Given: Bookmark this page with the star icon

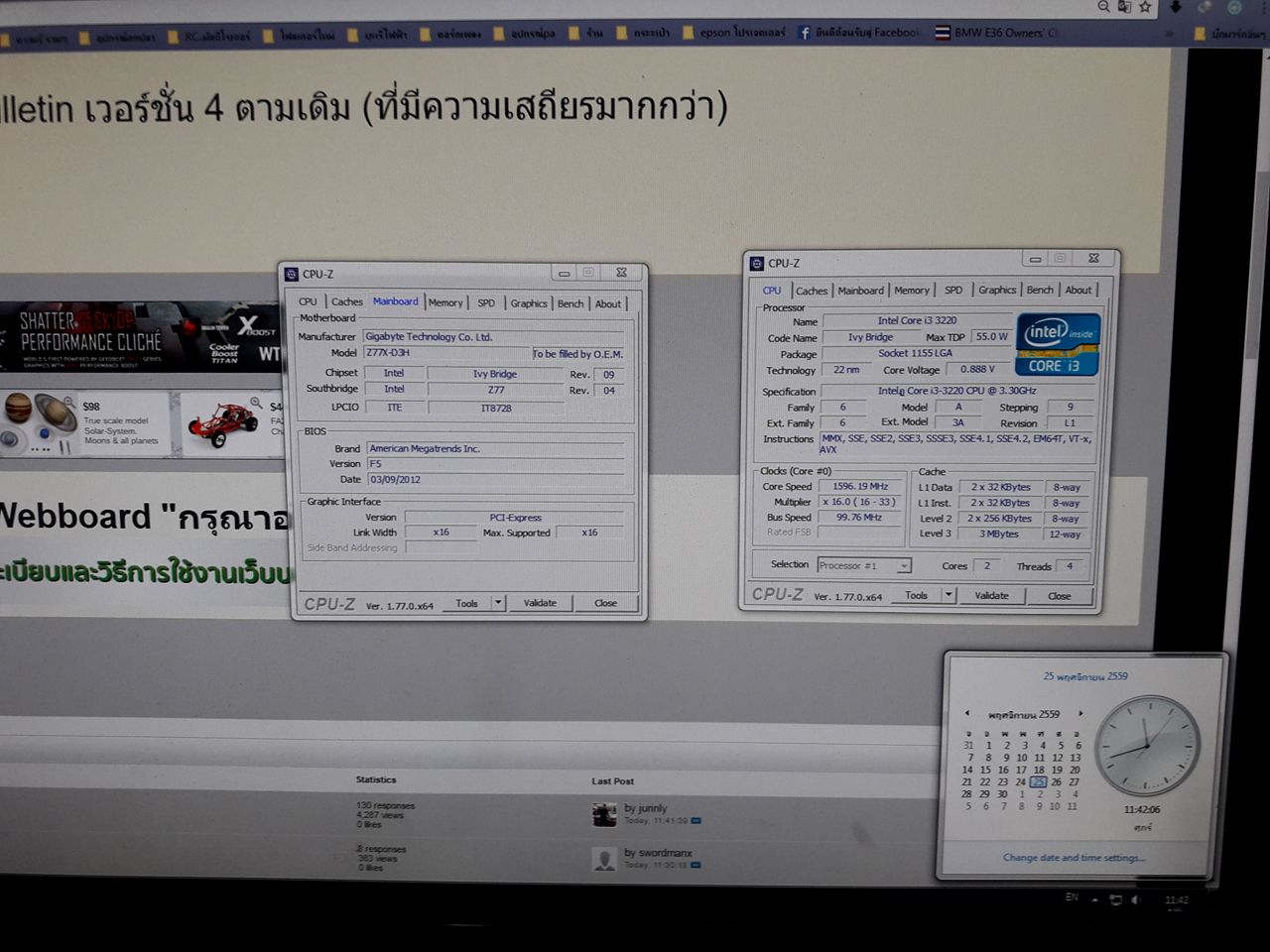Looking at the screenshot, I should pyautogui.click(x=1145, y=7).
